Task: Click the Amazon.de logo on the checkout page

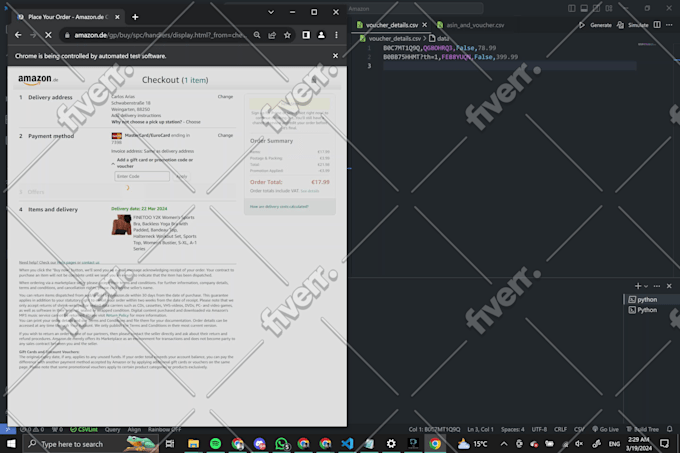Action: [38, 80]
